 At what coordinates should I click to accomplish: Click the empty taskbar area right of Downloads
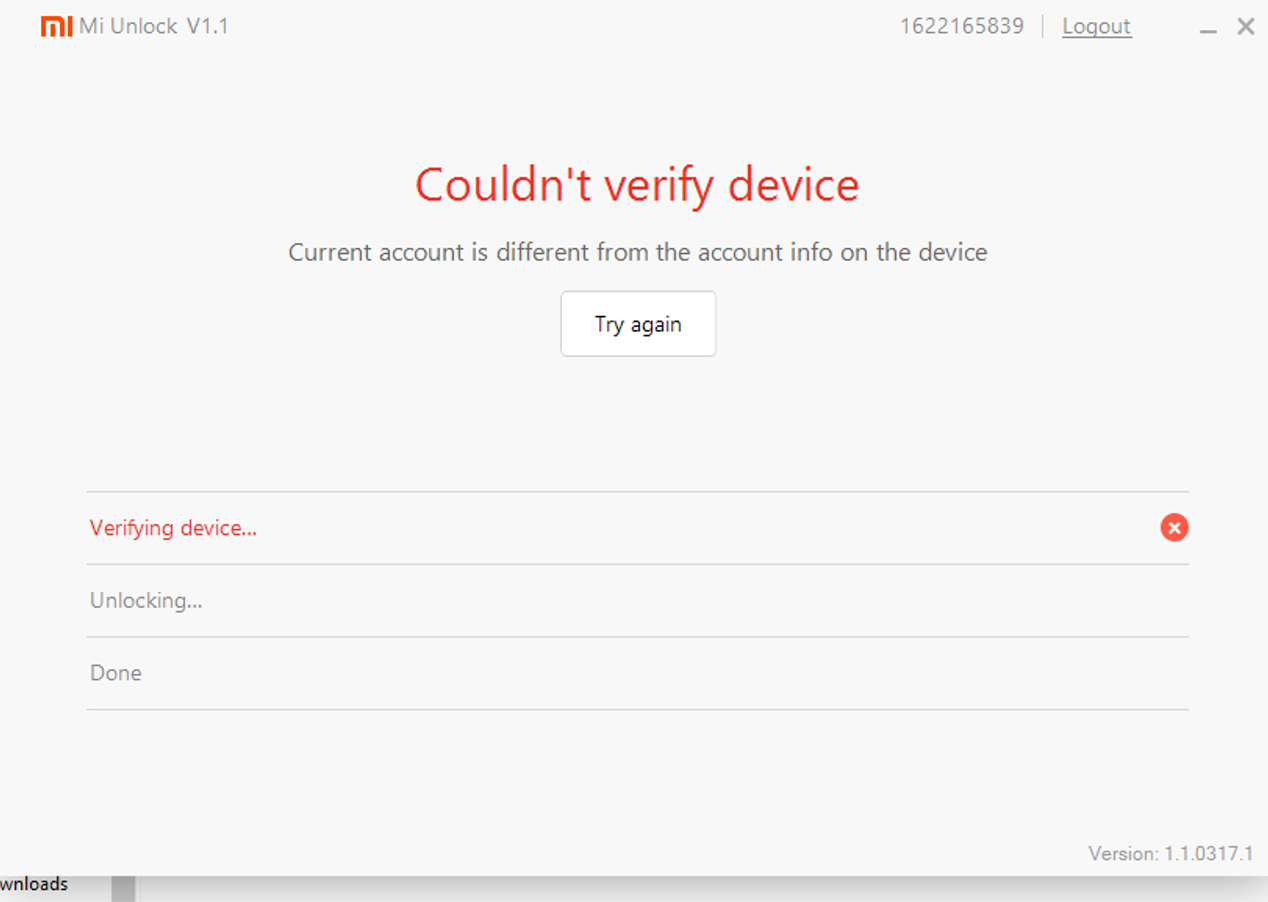tap(700, 890)
